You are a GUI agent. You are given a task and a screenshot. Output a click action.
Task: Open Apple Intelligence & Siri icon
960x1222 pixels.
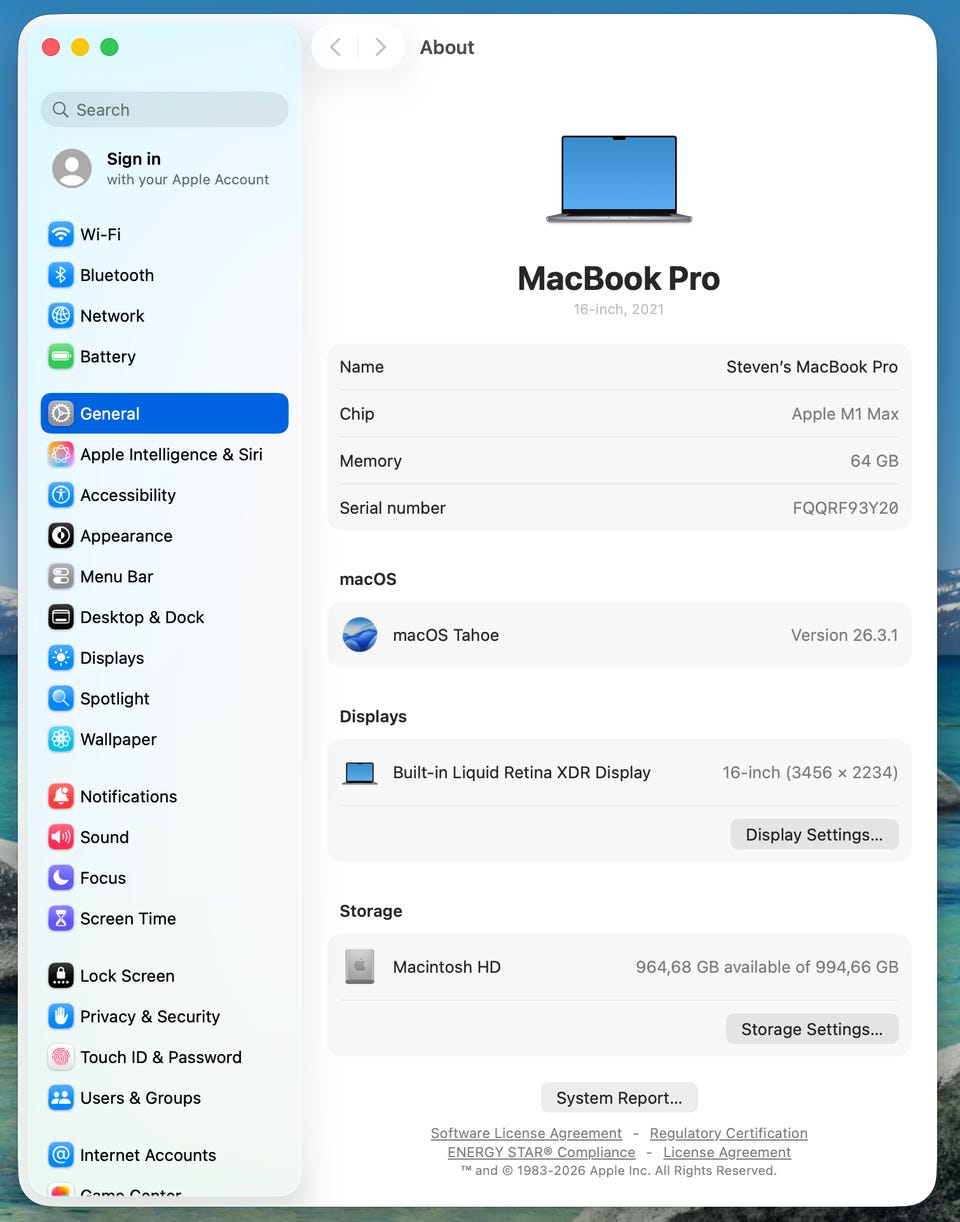pos(61,455)
